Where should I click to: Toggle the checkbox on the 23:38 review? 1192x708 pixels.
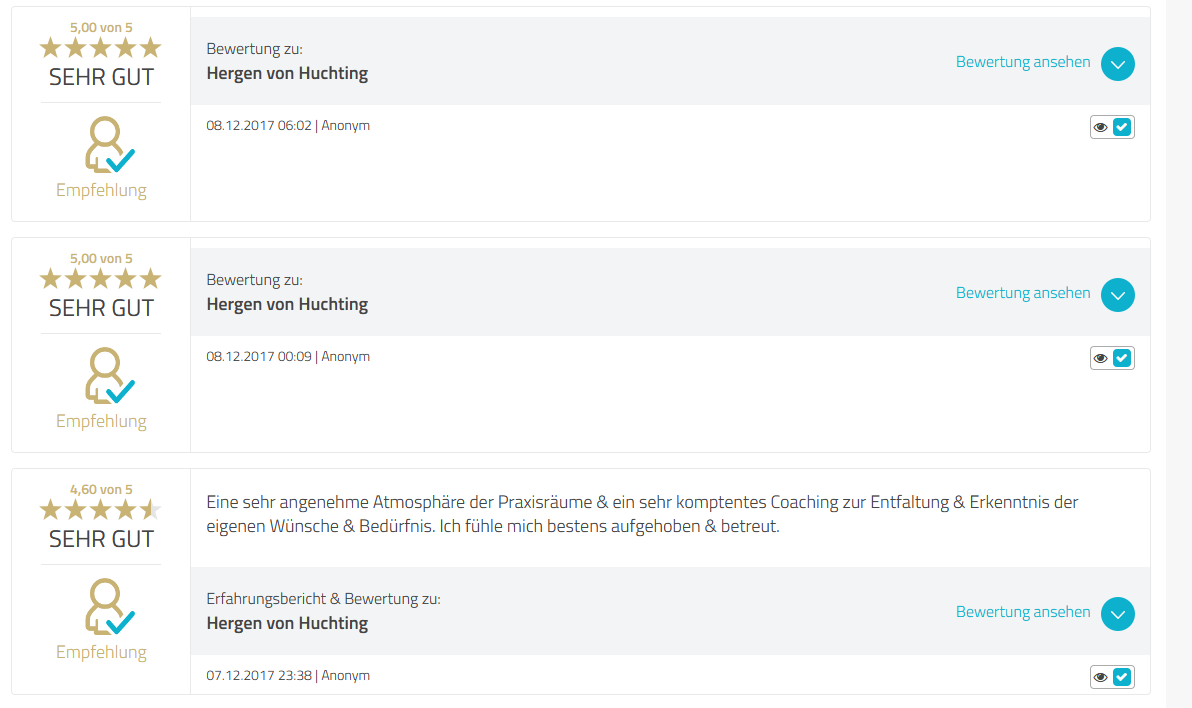point(1122,677)
